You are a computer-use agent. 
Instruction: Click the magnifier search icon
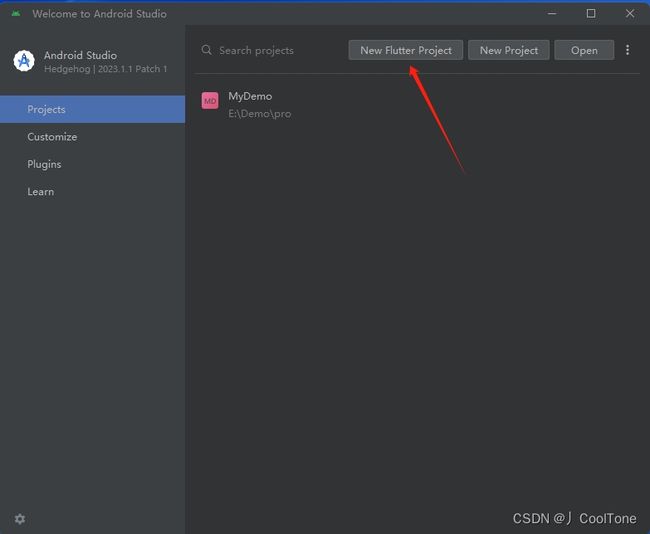pos(206,50)
